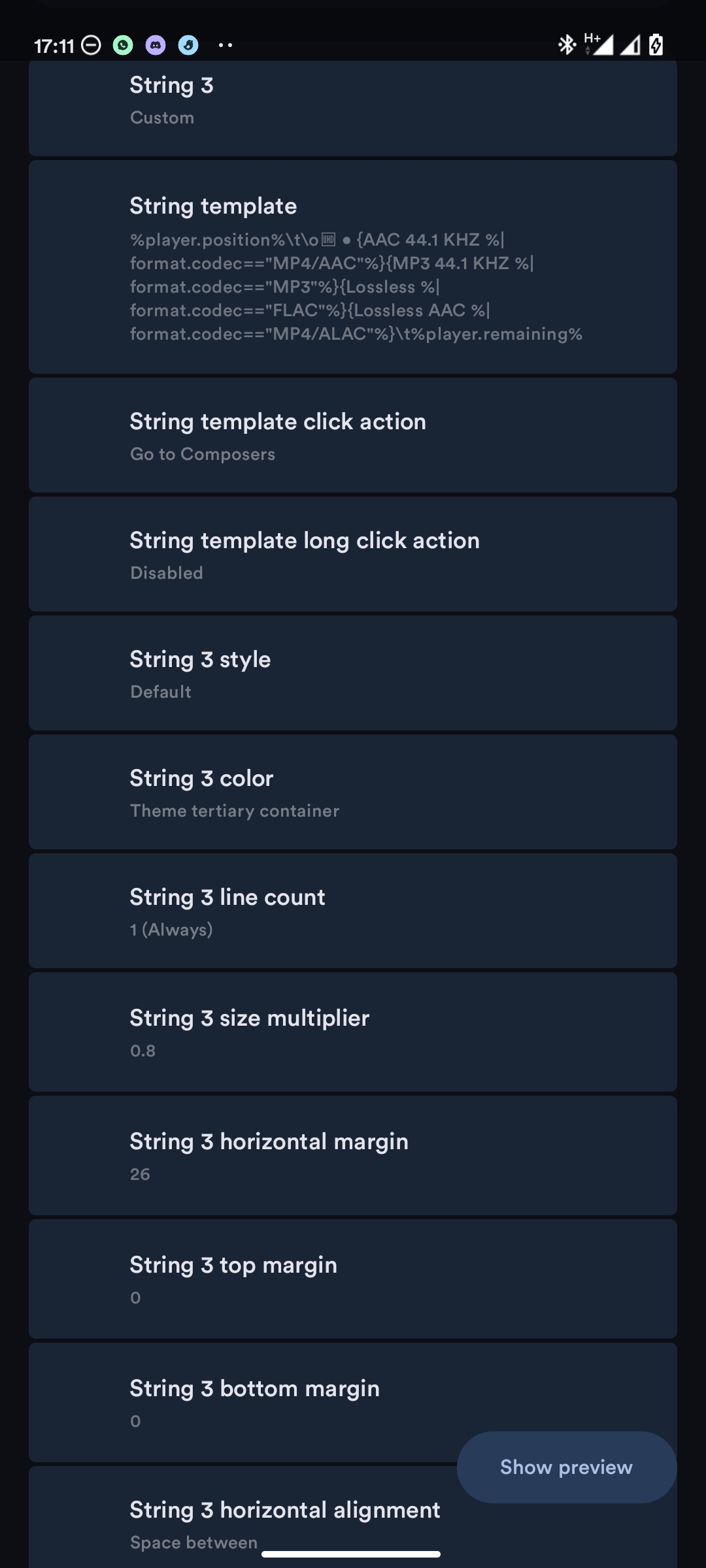This screenshot has height=1568, width=706.
Task: Open String 3 line count setting
Action: (x=352, y=911)
